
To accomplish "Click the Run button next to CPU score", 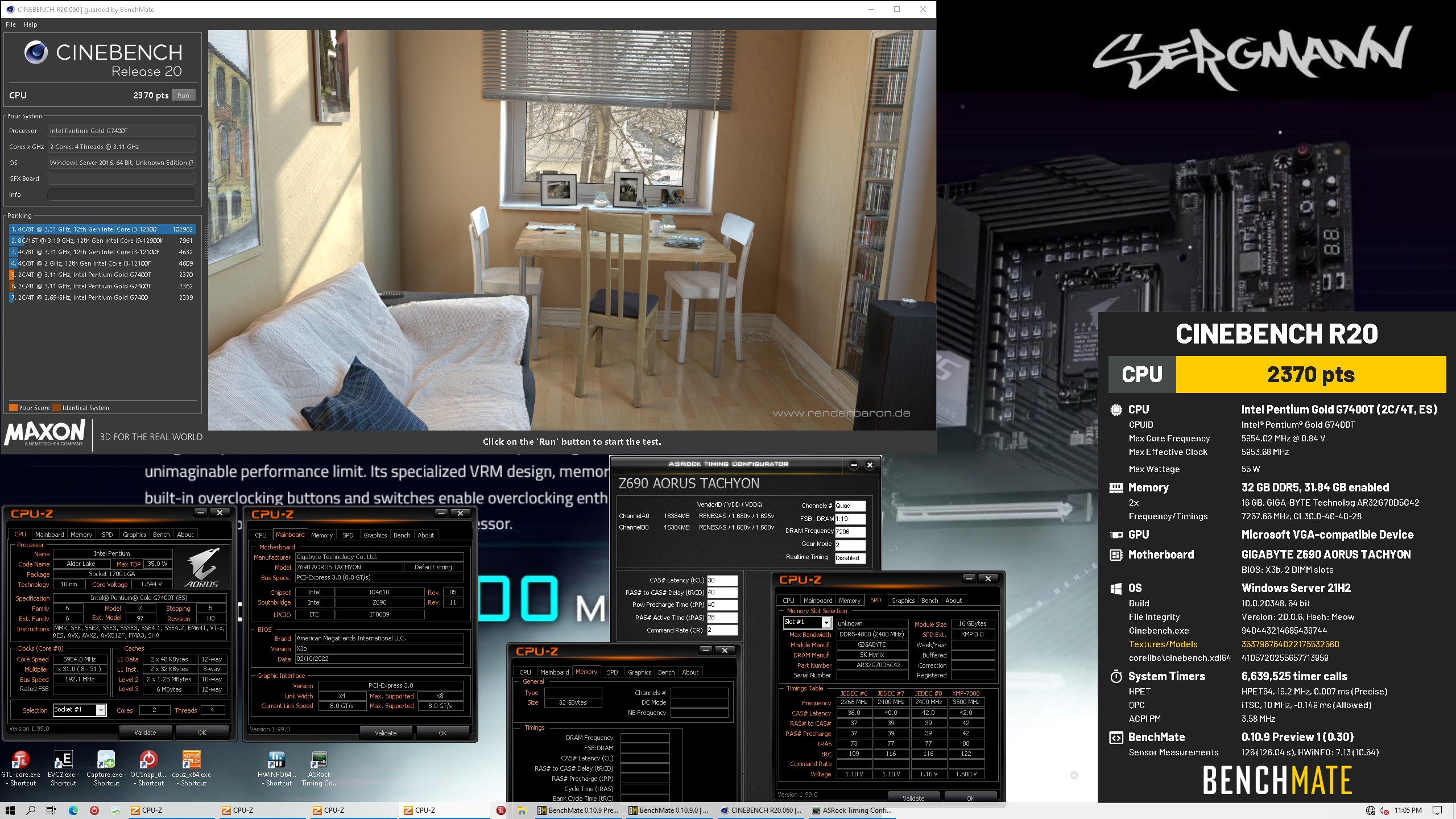I will pos(183,96).
